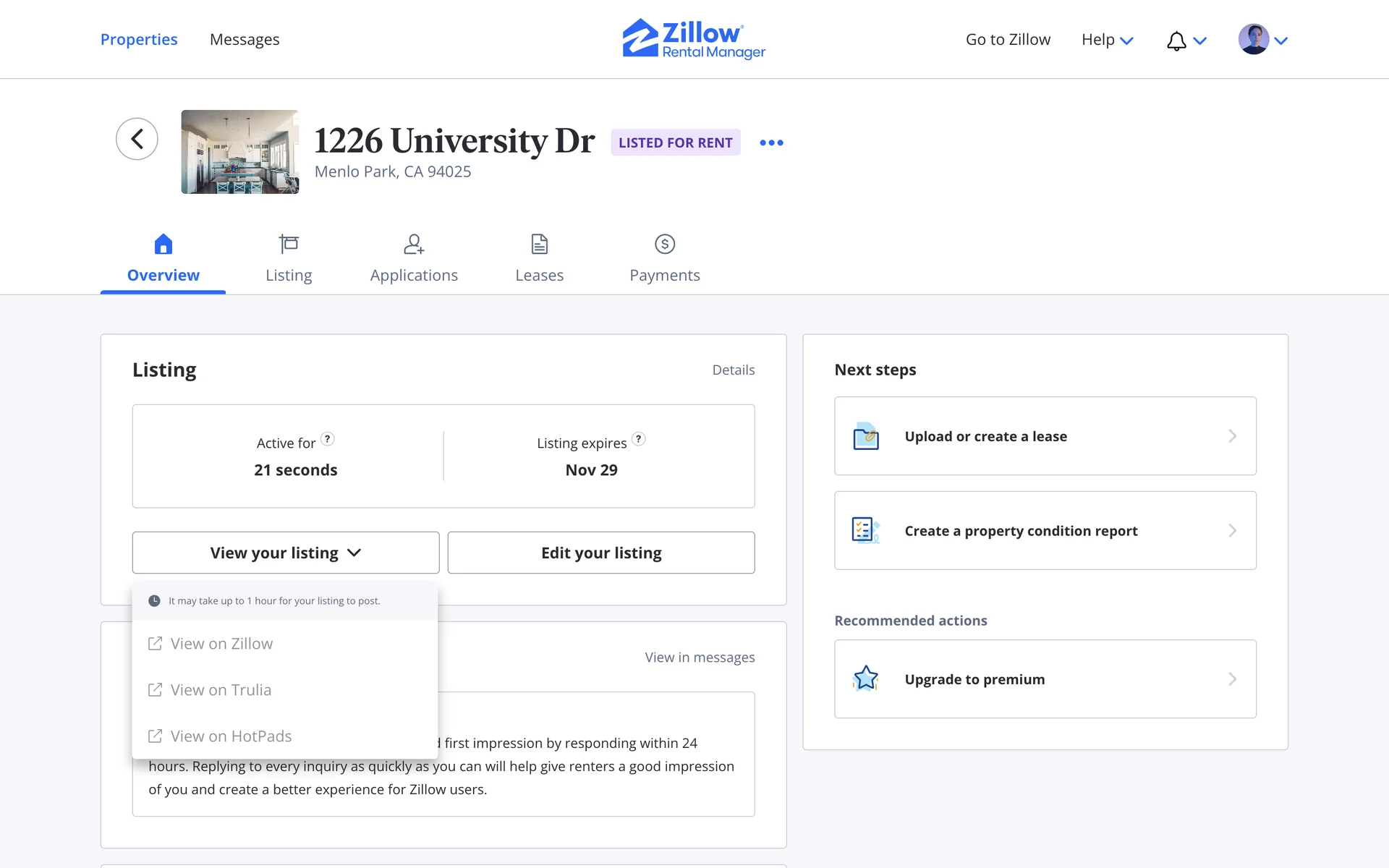
Task: Click the Listing expires help question mark
Action: point(638,439)
